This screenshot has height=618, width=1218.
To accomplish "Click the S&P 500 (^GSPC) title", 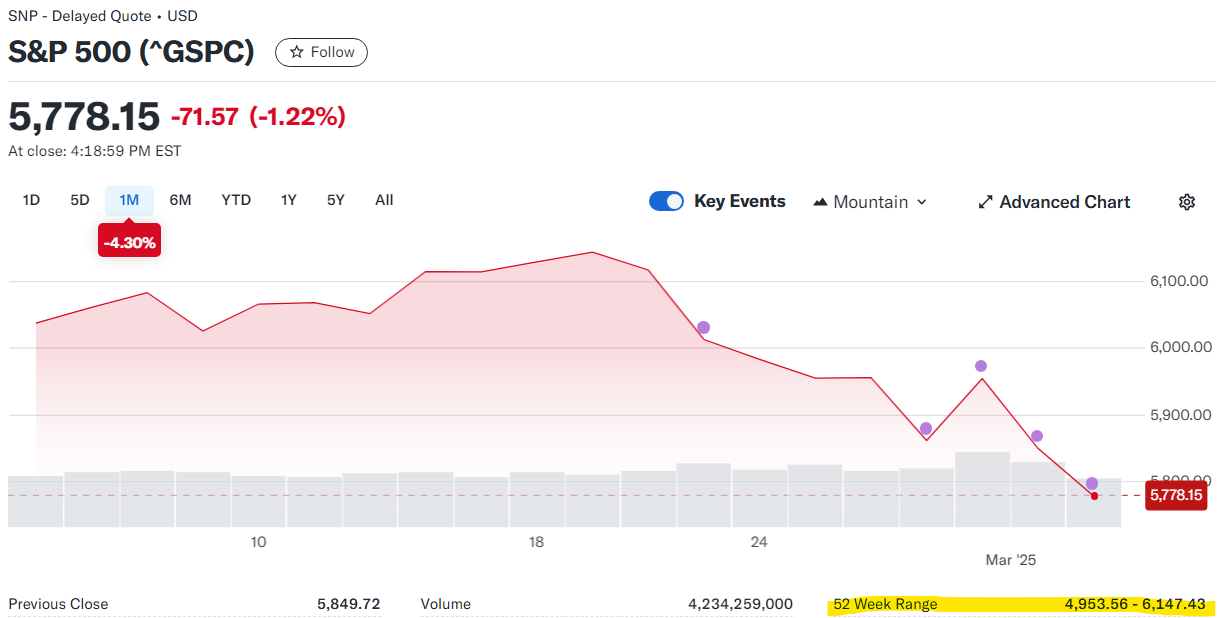I will point(131,52).
